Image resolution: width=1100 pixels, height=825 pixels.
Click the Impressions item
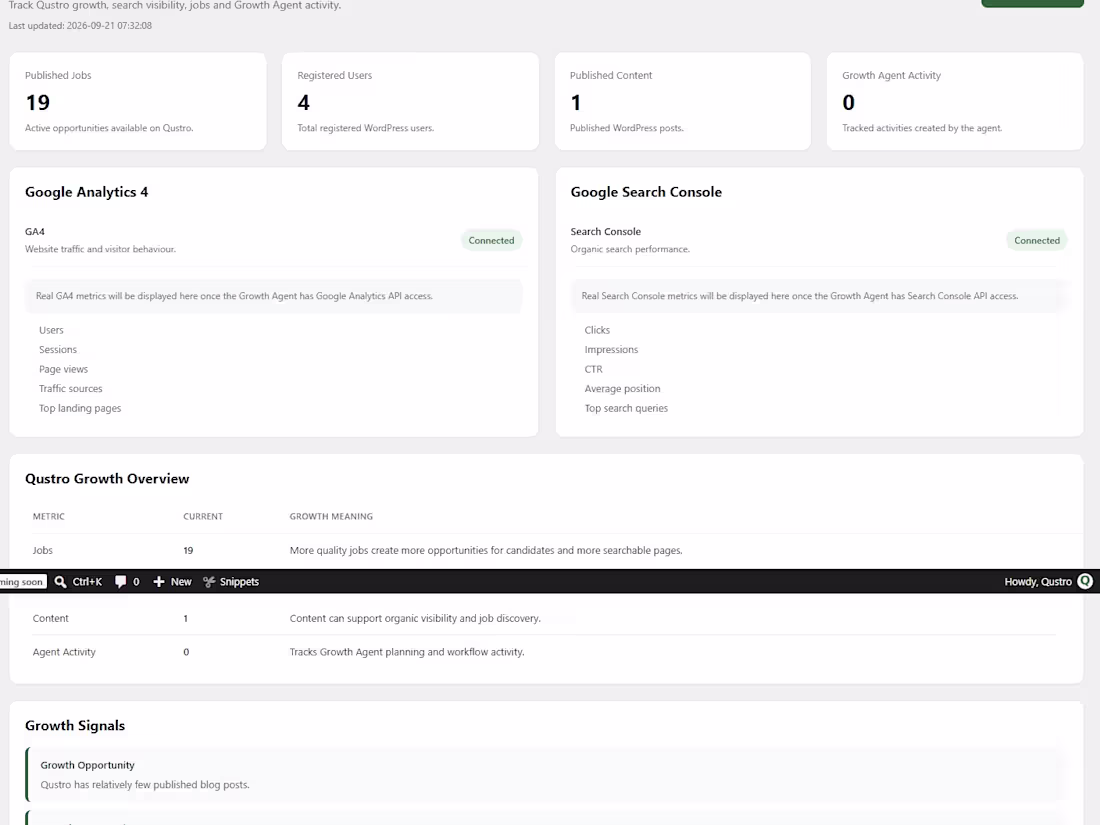(611, 349)
